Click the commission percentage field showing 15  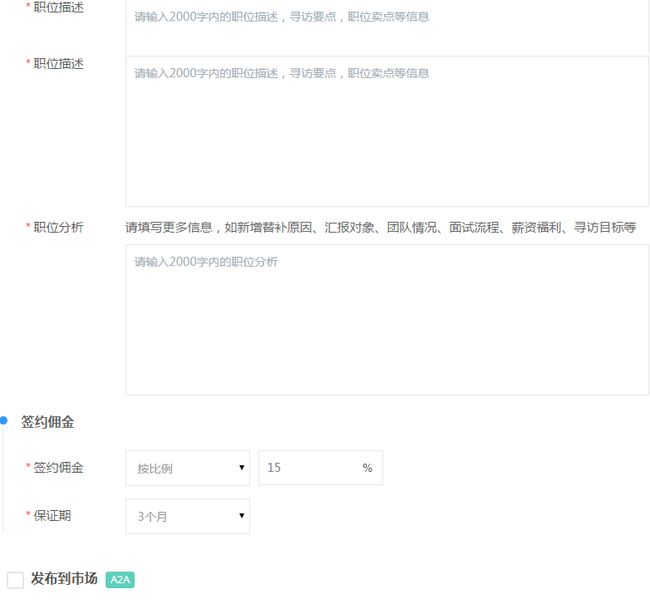click(320, 468)
